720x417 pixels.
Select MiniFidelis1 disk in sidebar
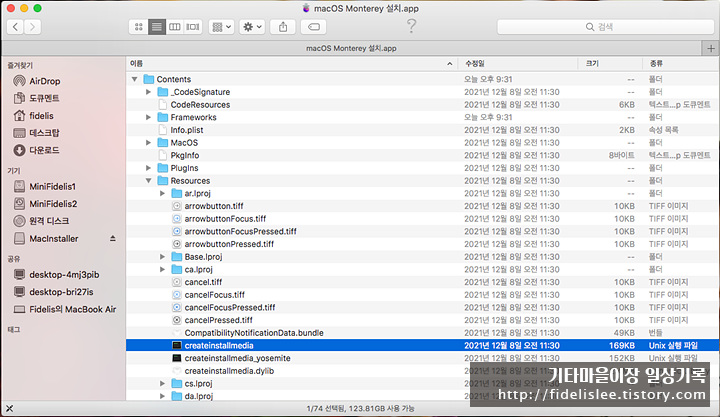(x=45, y=186)
